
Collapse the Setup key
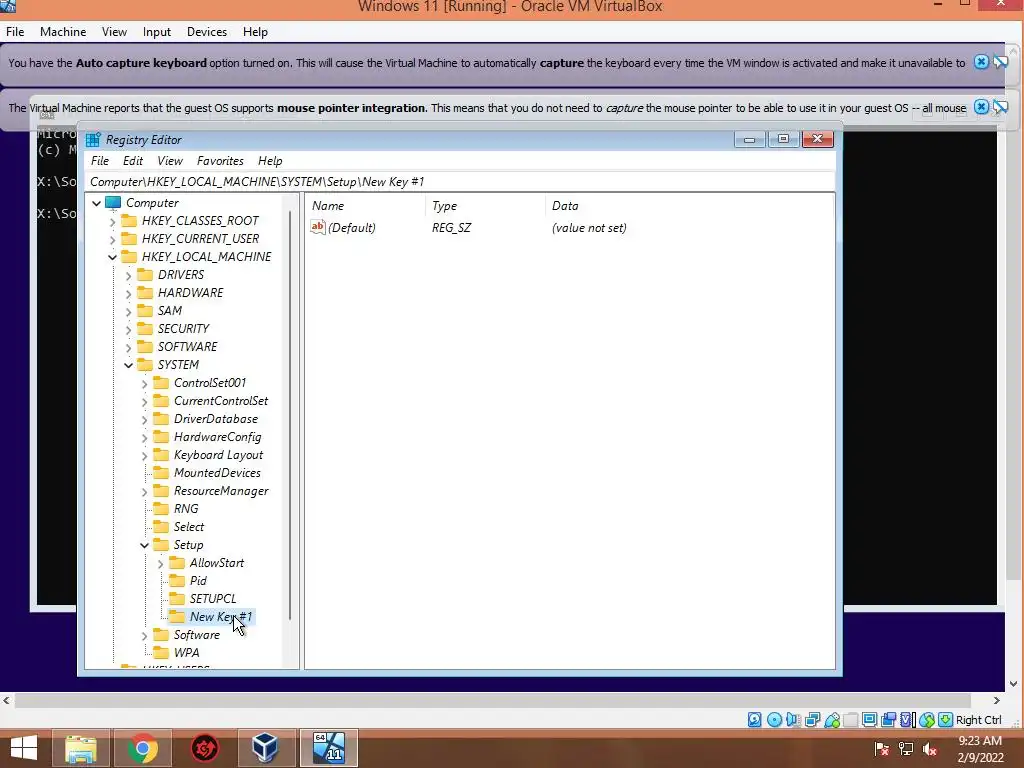[x=144, y=545]
